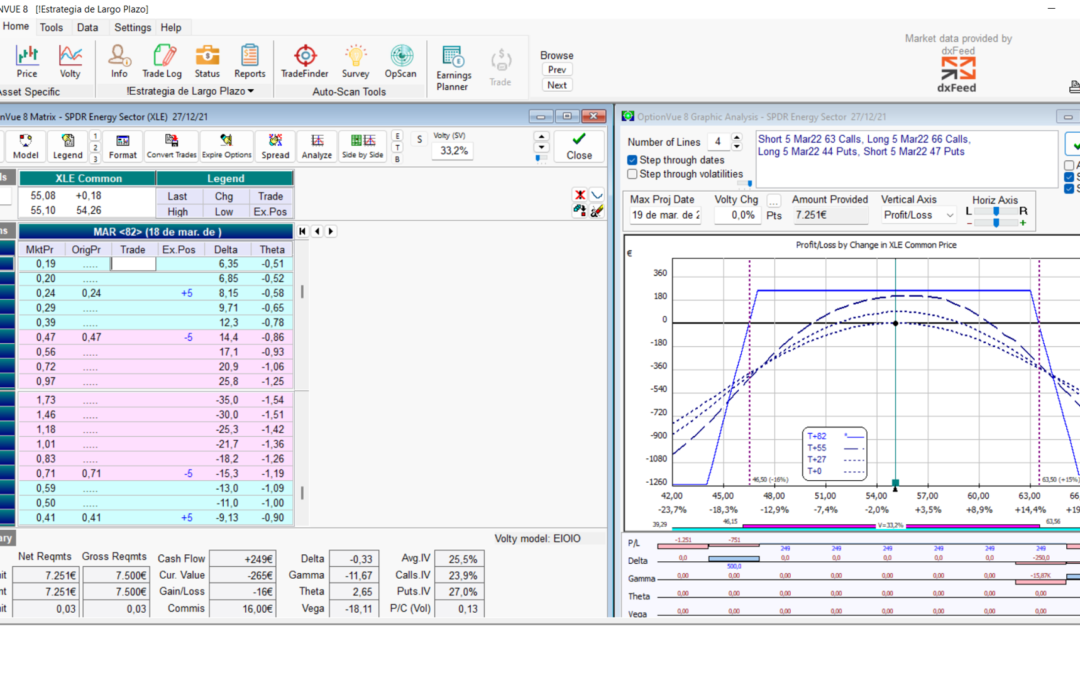Click the Expire Options icon

(227, 147)
